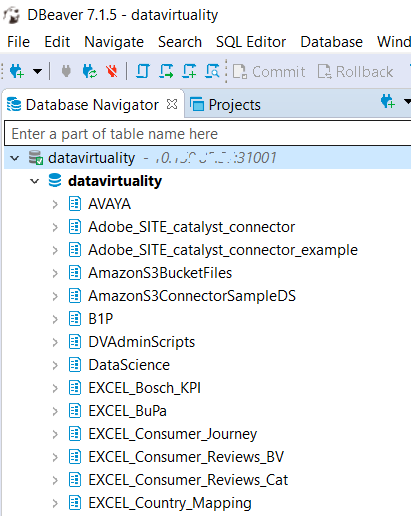Screen dimensions: 411x516
Task: Click the Adobe_SITE_catalyst_connector schema icon
Action: pos(75,227)
